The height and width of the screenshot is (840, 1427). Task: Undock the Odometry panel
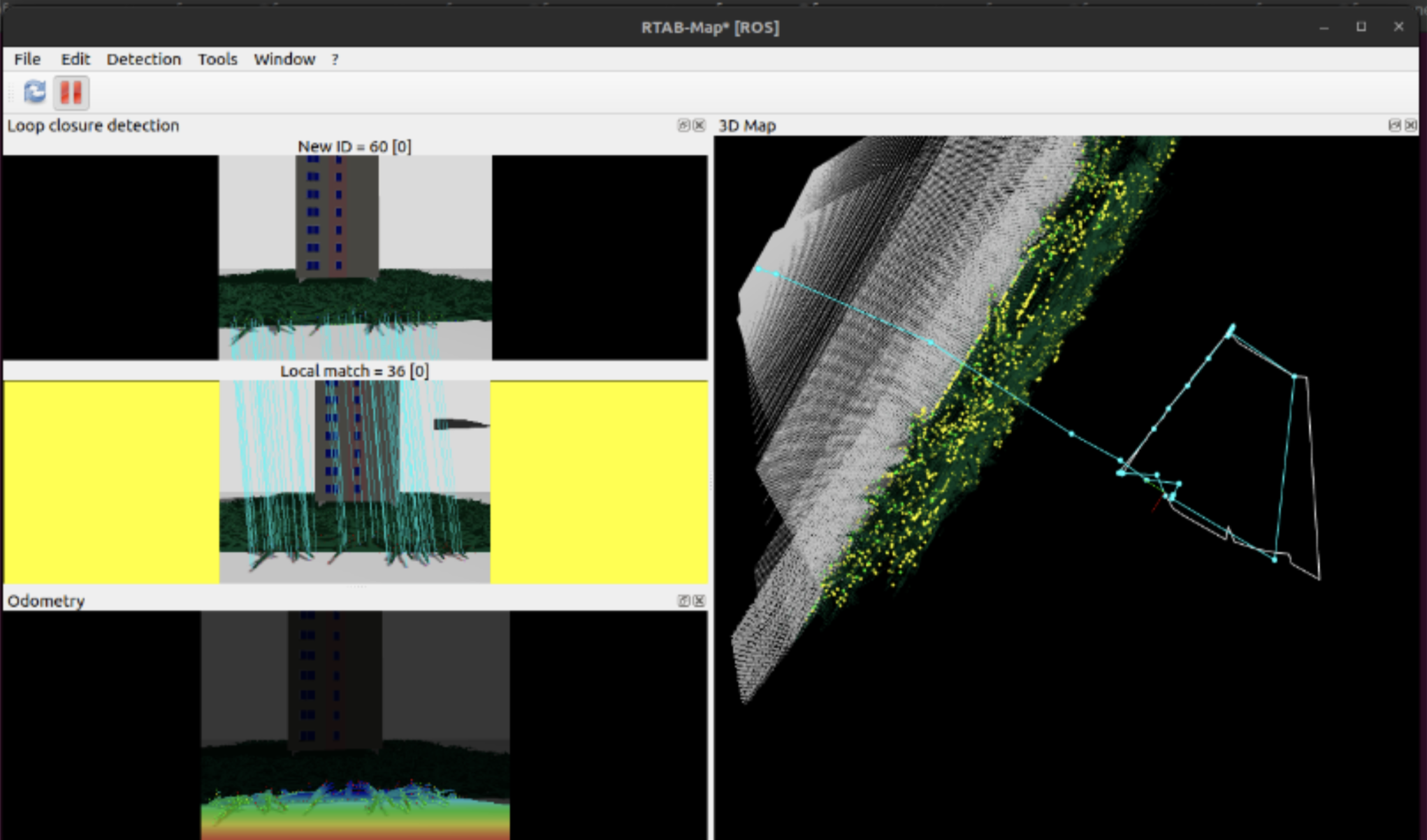click(x=683, y=601)
